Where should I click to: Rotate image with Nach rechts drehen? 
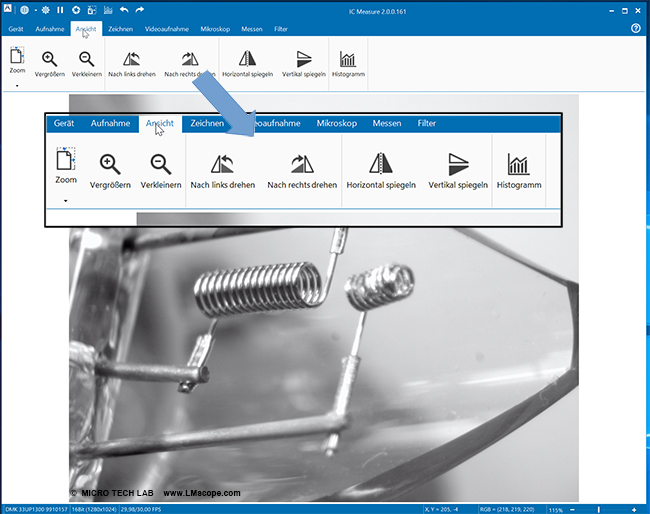(189, 60)
